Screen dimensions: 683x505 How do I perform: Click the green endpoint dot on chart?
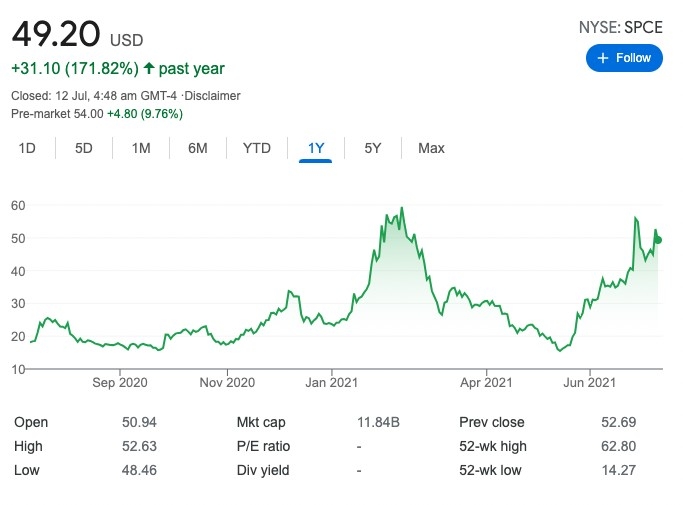[x=658, y=240]
